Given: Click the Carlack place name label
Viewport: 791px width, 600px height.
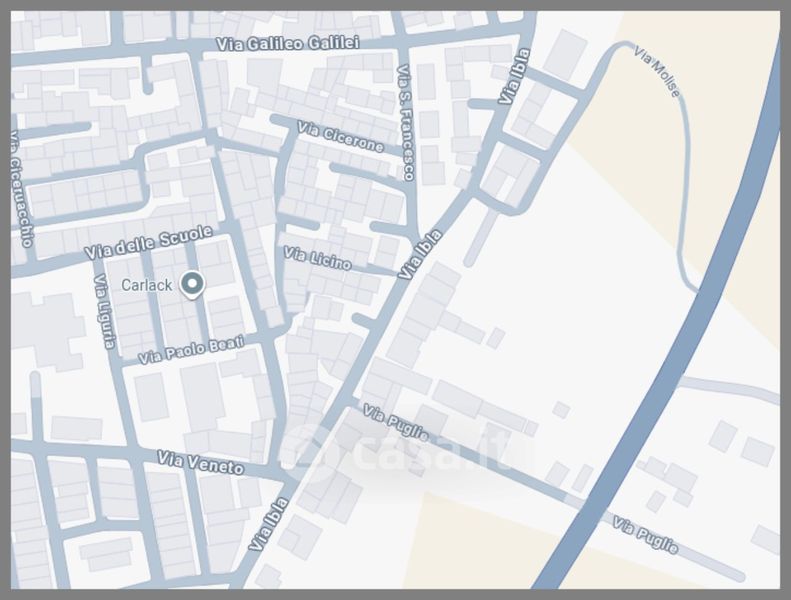Looking at the screenshot, I should click(147, 285).
